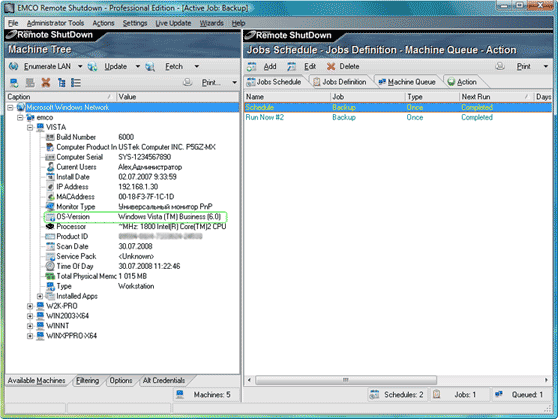The width and height of the screenshot is (558, 419).
Task: Click the expand tree icon
Action: [62, 83]
